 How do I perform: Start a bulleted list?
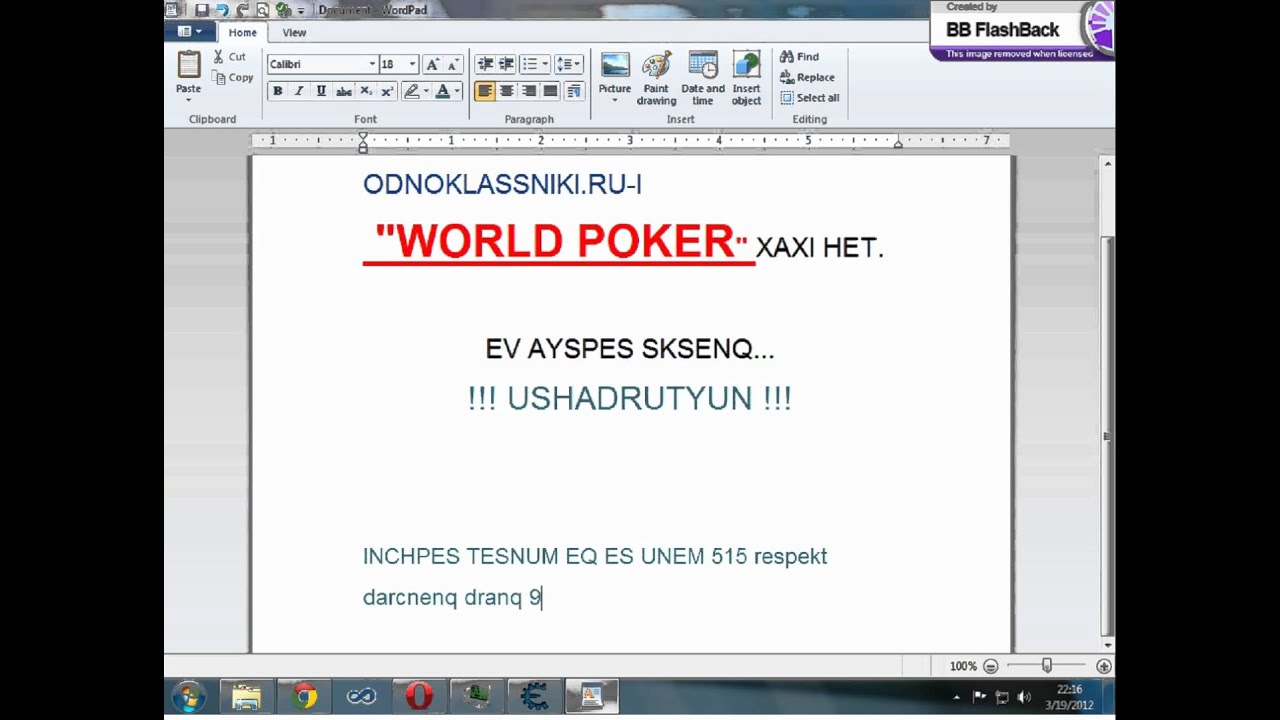(x=529, y=64)
